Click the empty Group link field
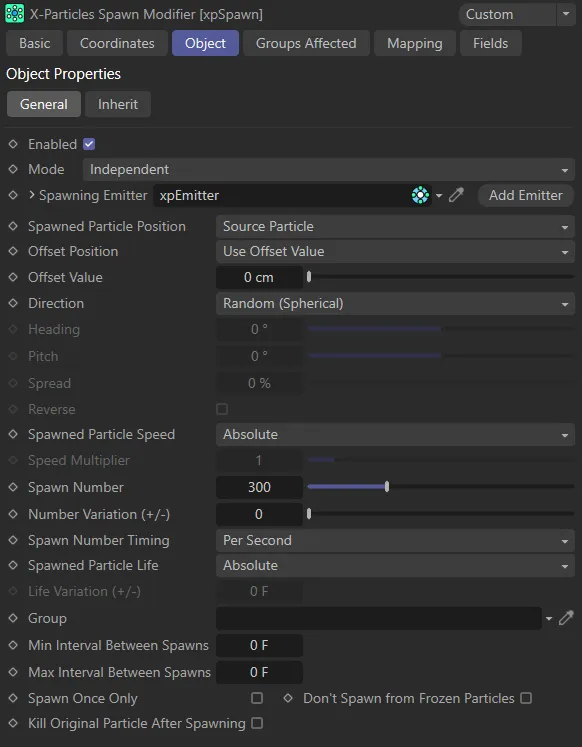Image resolution: width=582 pixels, height=747 pixels. click(x=379, y=618)
